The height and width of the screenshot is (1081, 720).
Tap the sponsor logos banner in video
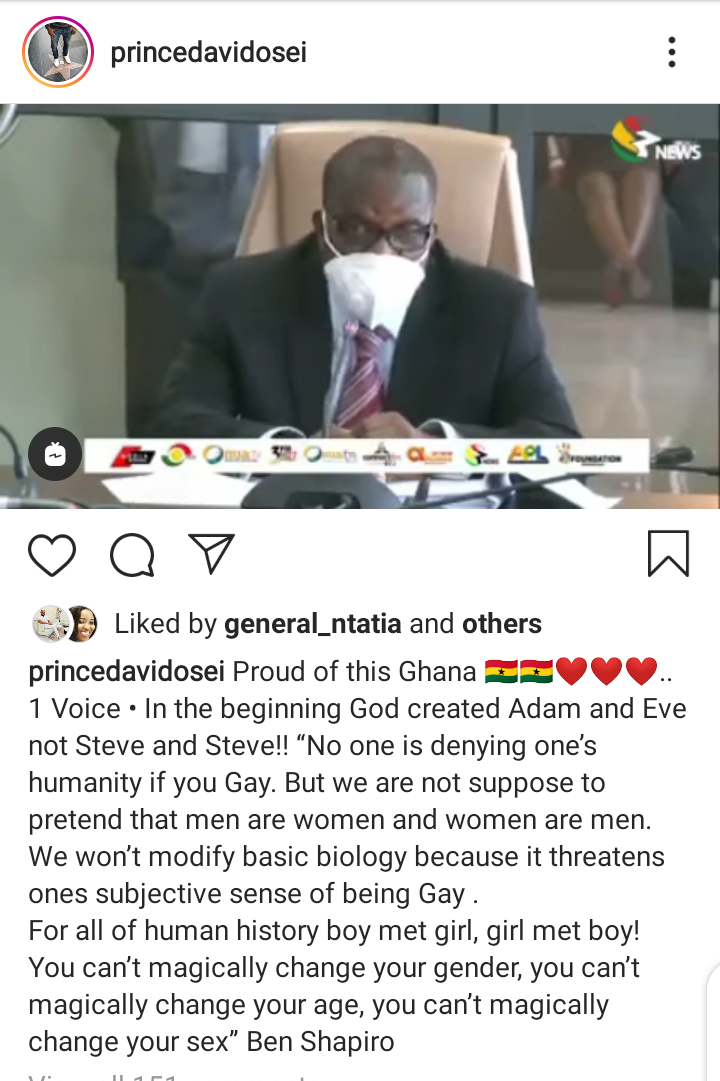pos(367,455)
